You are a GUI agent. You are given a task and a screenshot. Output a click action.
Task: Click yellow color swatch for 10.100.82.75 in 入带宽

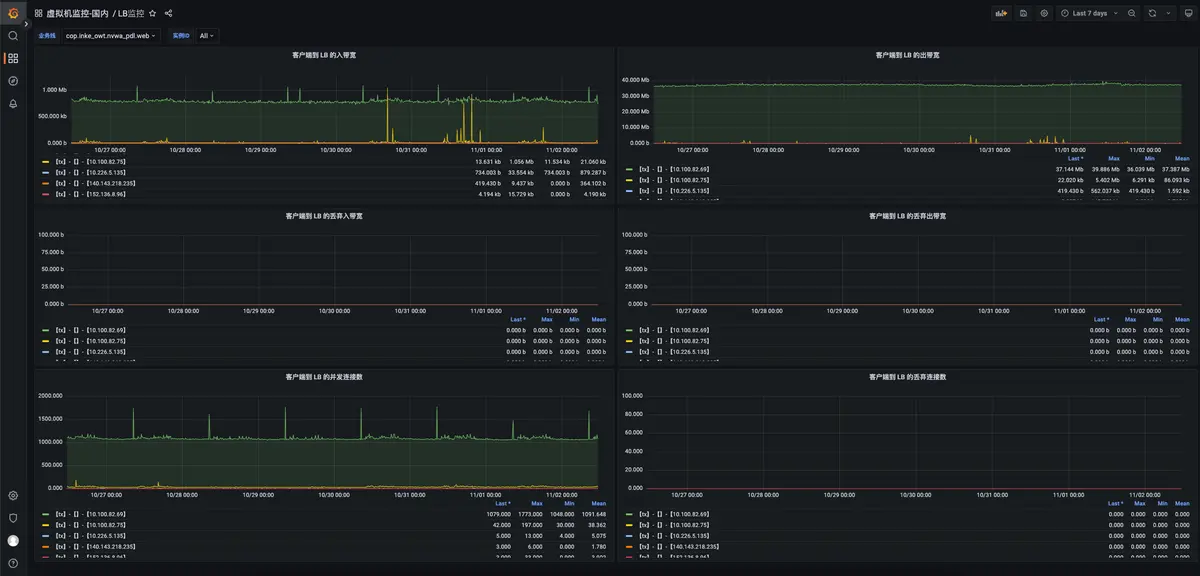(45, 161)
